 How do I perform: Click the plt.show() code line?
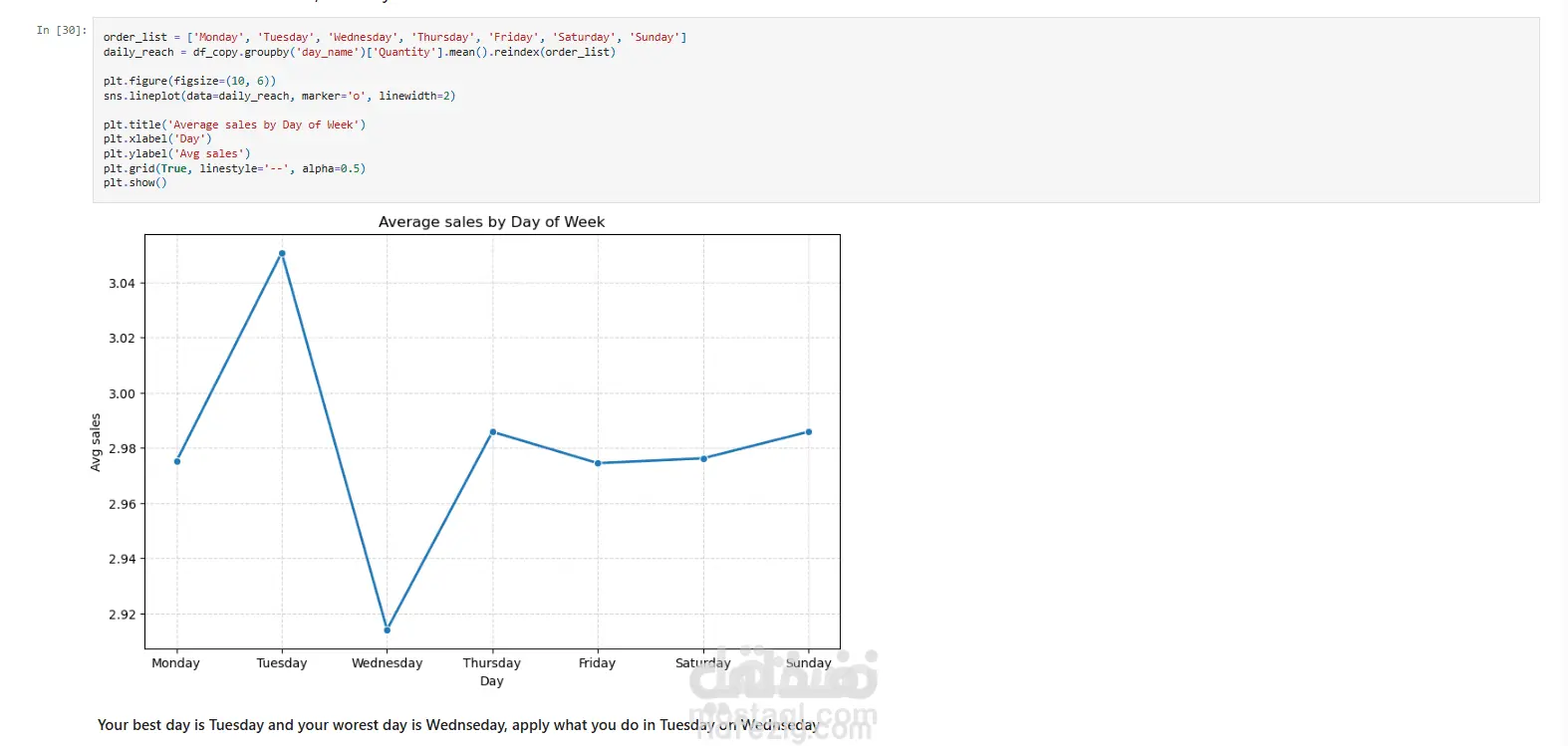[x=134, y=183]
